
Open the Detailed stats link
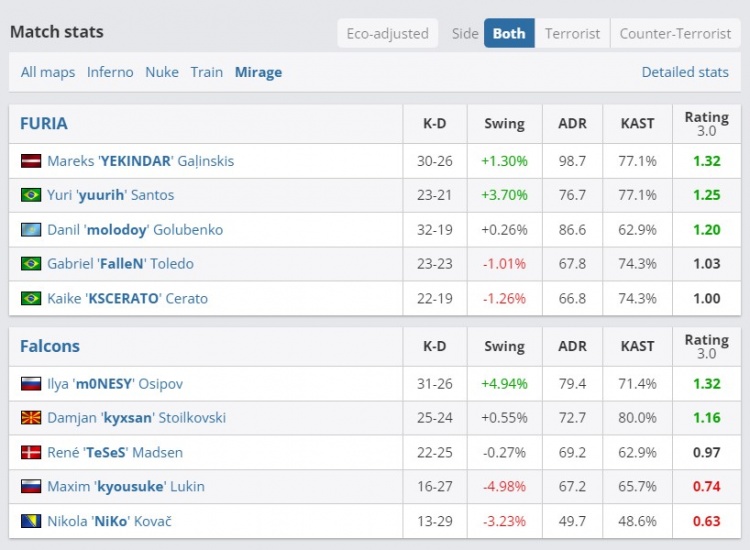tap(685, 72)
